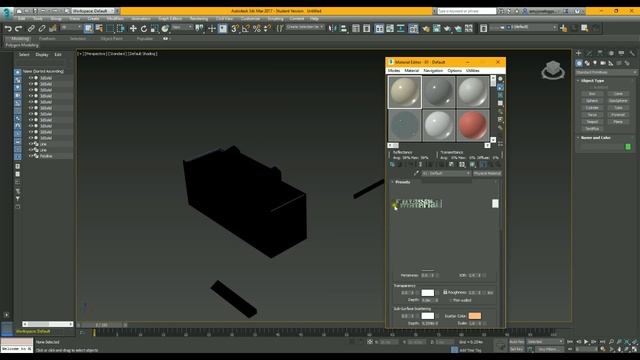Screen dimensions: 640x360
Task: Toggle visibility eye of the Polyline object
Action: tap(31, 156)
